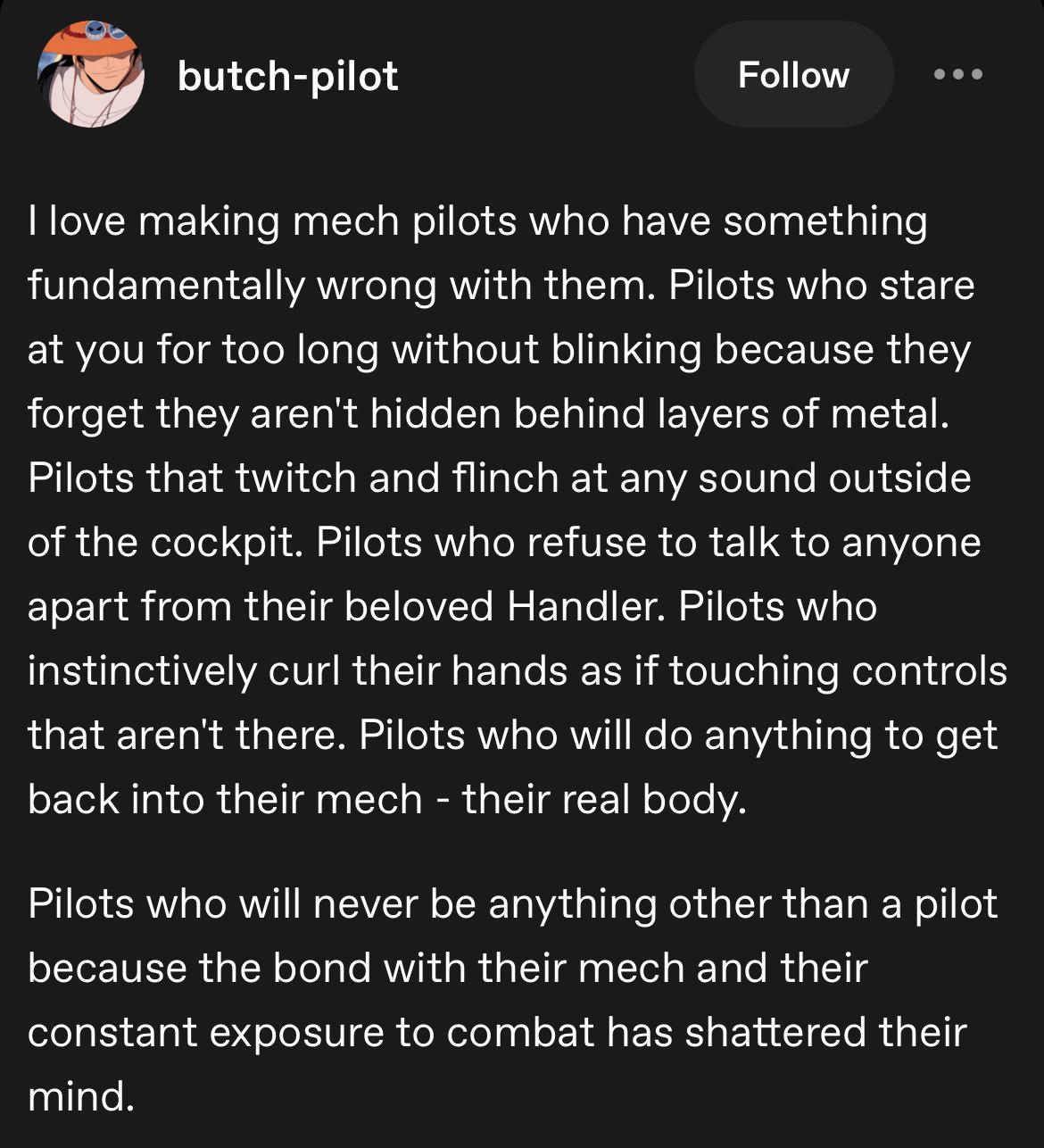The width and height of the screenshot is (1044, 1148).
Task: Click the final word "mind." in the post
Action: click(x=81, y=1096)
